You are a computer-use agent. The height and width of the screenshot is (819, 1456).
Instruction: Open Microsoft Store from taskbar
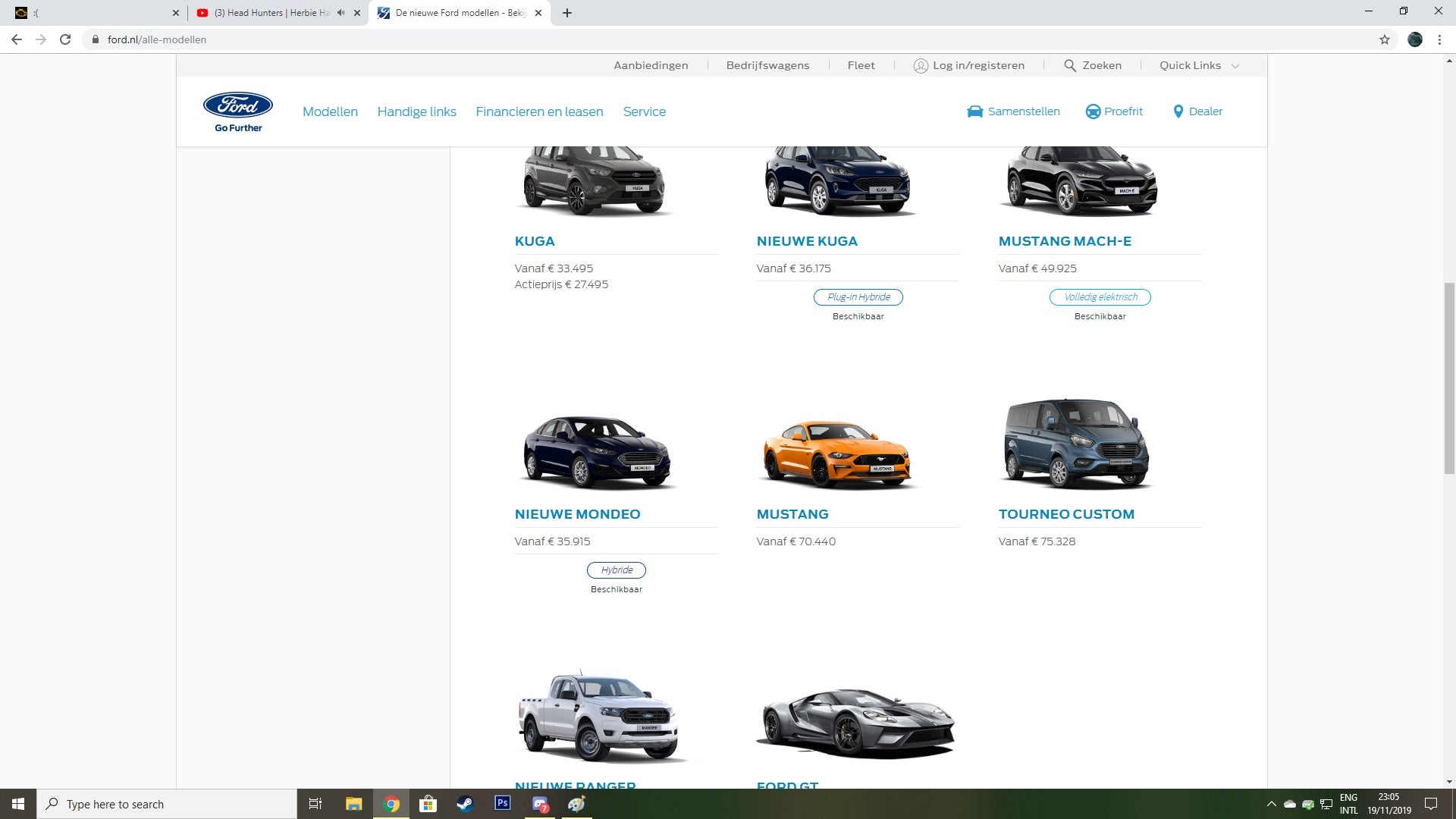click(428, 804)
